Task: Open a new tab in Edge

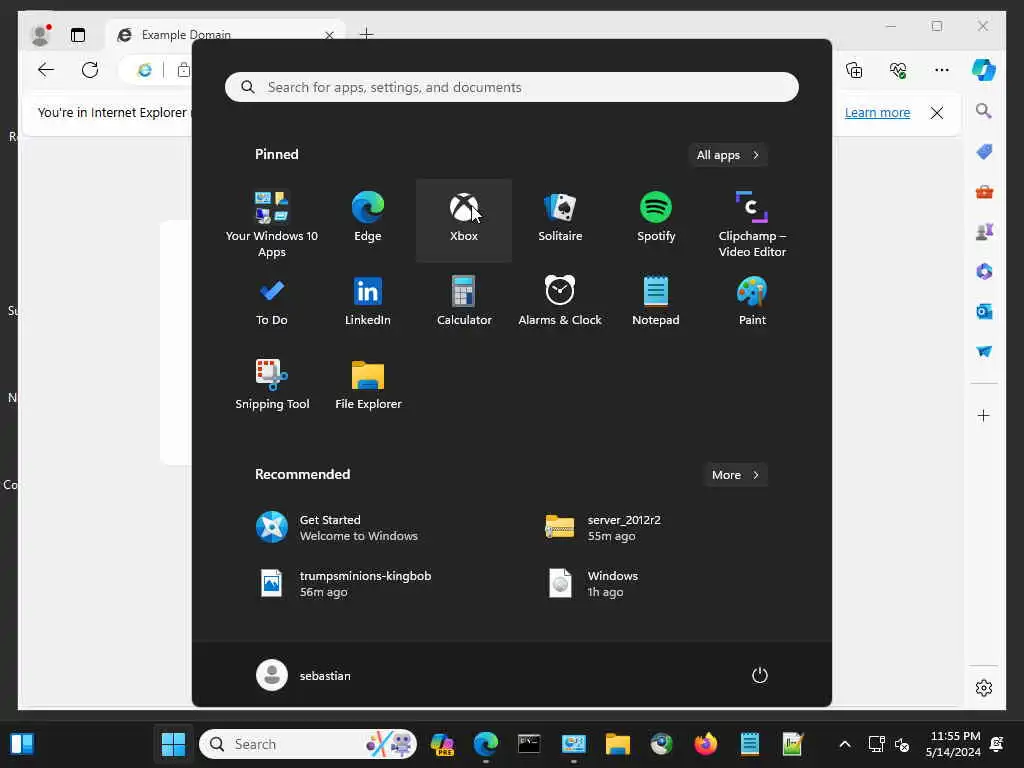Action: (367, 33)
